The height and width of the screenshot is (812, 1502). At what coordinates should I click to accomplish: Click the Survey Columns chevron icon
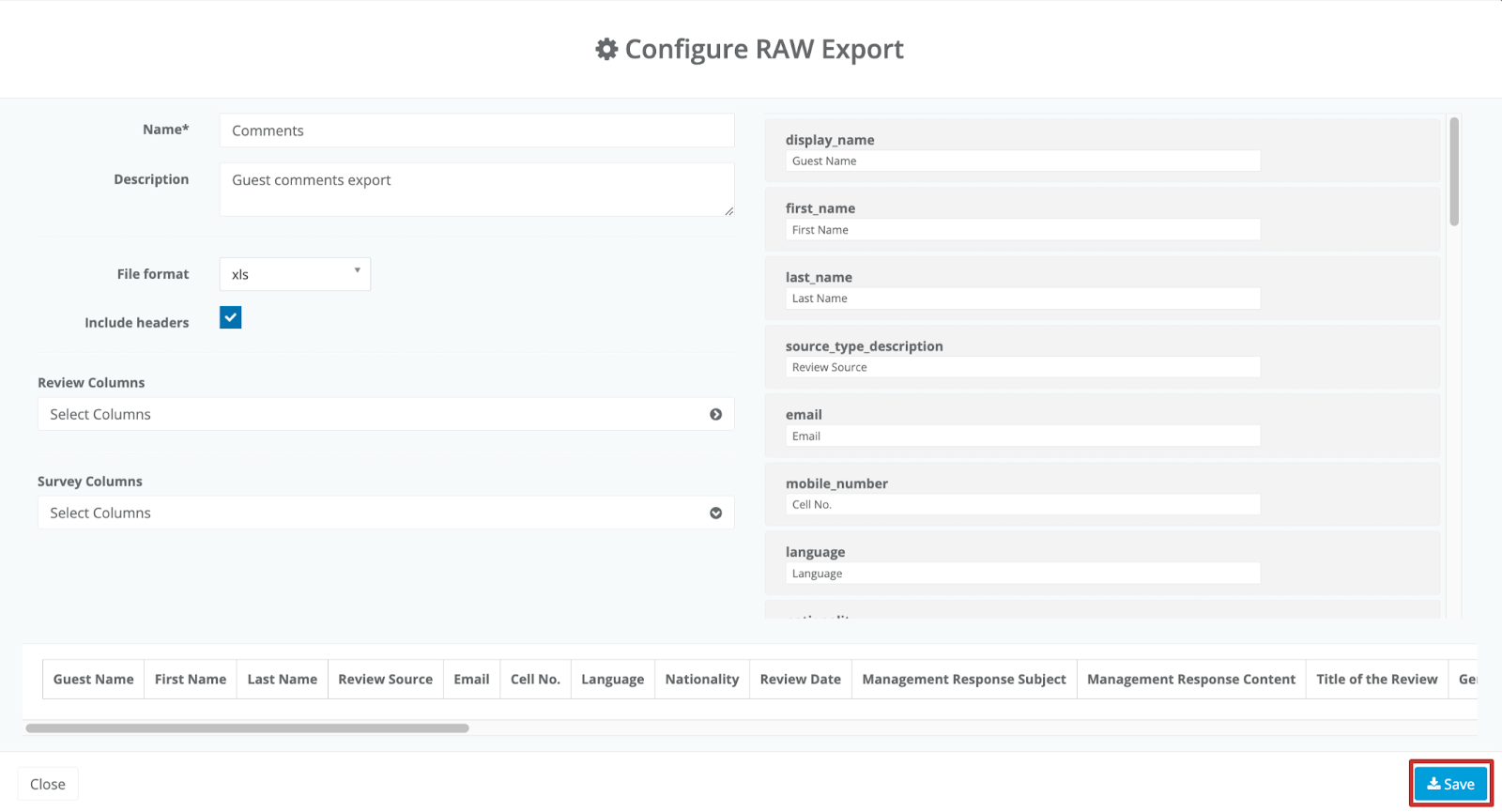coord(716,513)
